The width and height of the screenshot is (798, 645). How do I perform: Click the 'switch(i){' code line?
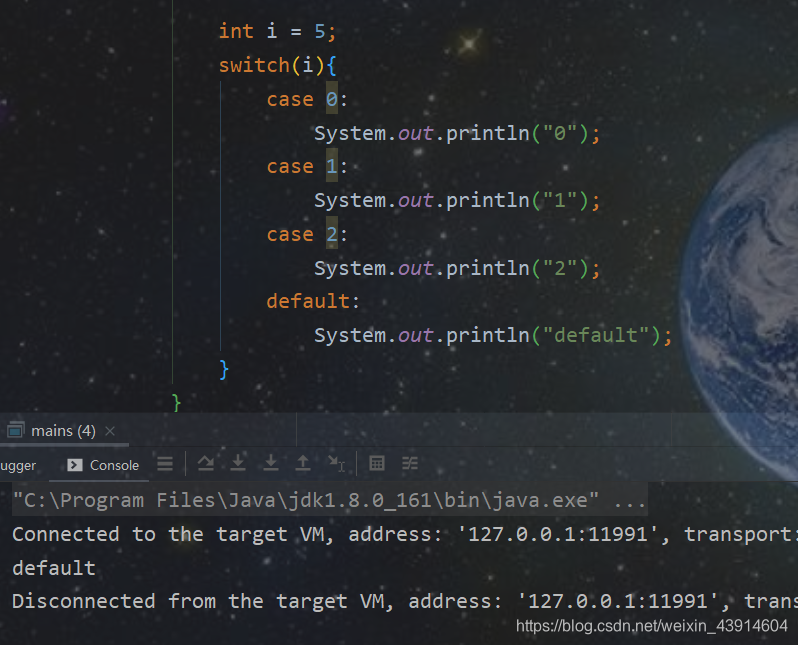tap(277, 65)
